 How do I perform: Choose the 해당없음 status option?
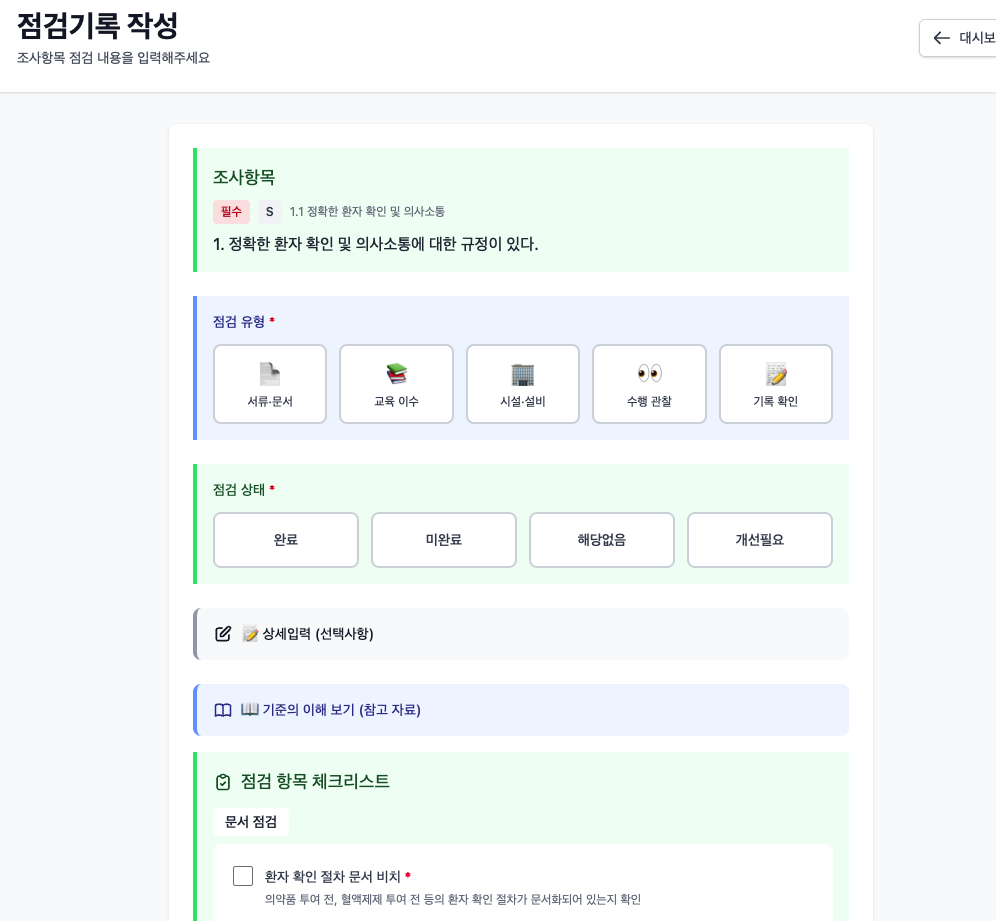[601, 540]
